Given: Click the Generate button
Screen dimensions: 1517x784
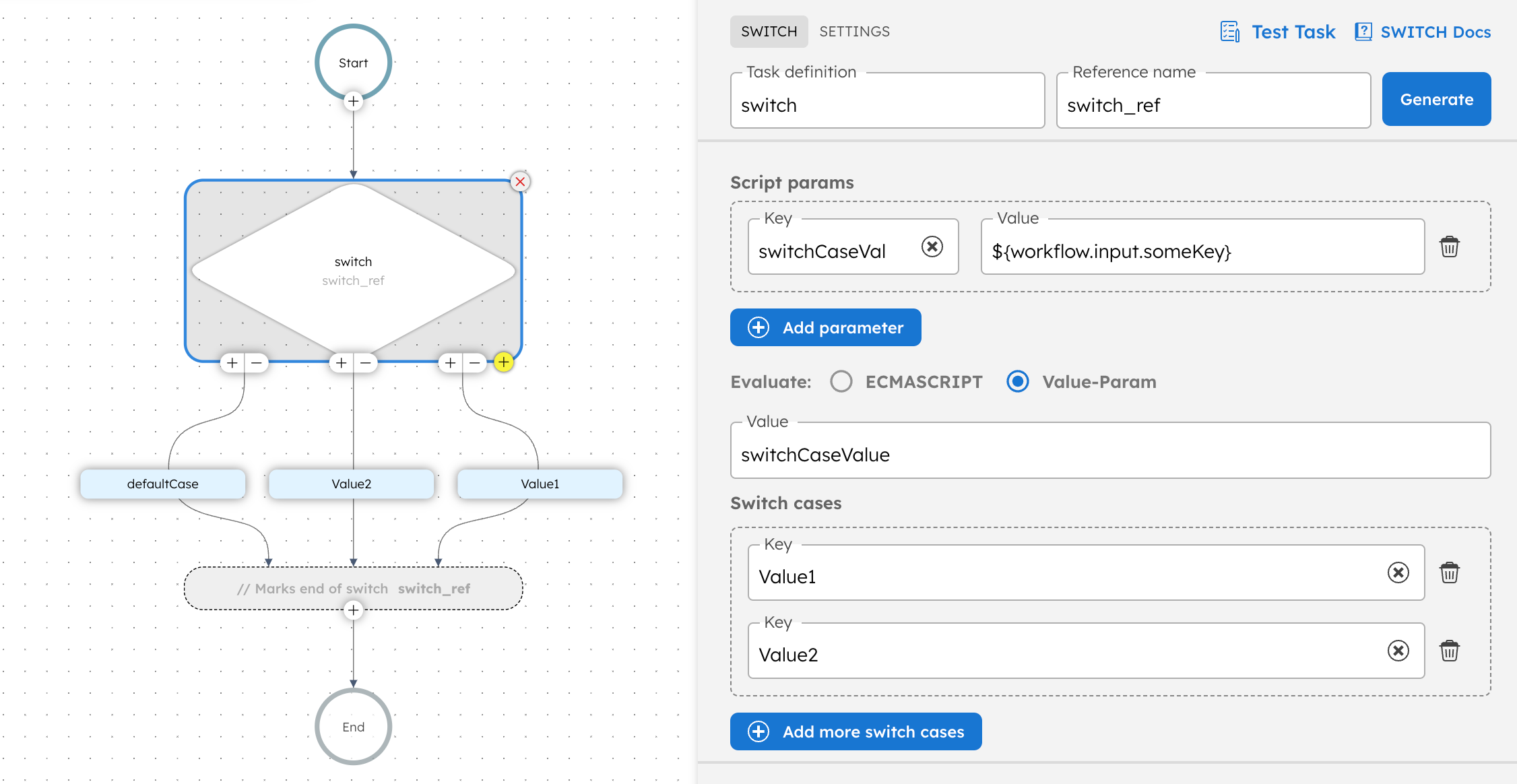Looking at the screenshot, I should (1437, 99).
